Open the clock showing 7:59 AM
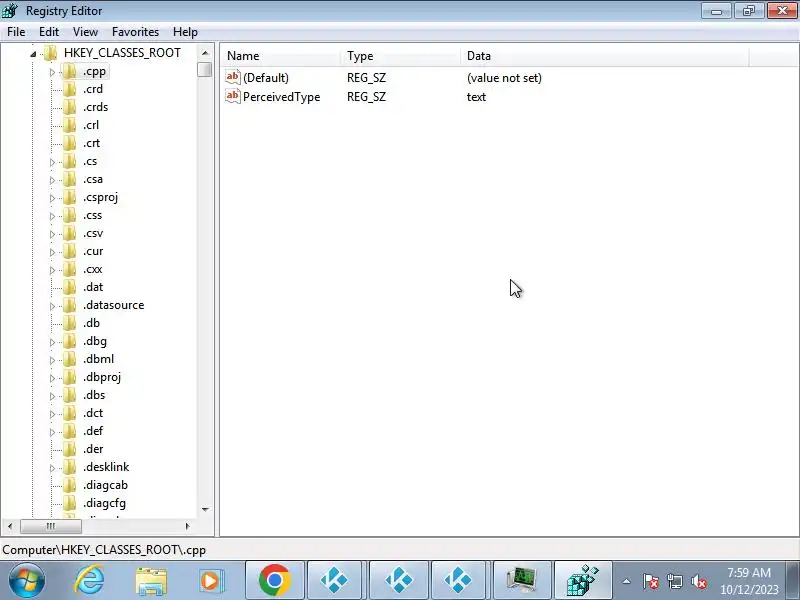The image size is (800, 600). coord(749,581)
